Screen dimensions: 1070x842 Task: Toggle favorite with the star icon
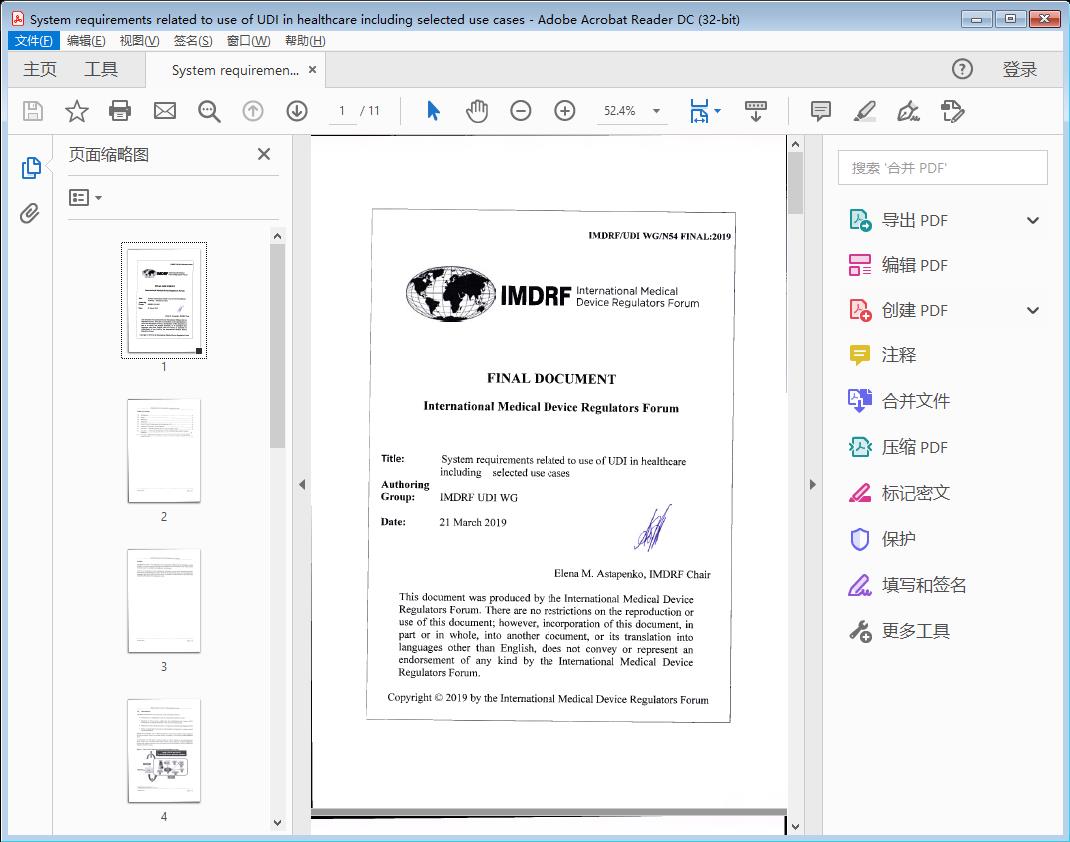76,111
